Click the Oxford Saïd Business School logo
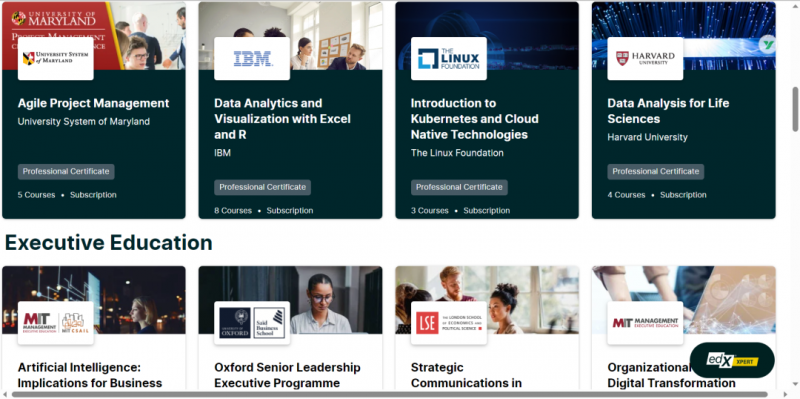Viewport: 800px width, 399px height. (252, 323)
